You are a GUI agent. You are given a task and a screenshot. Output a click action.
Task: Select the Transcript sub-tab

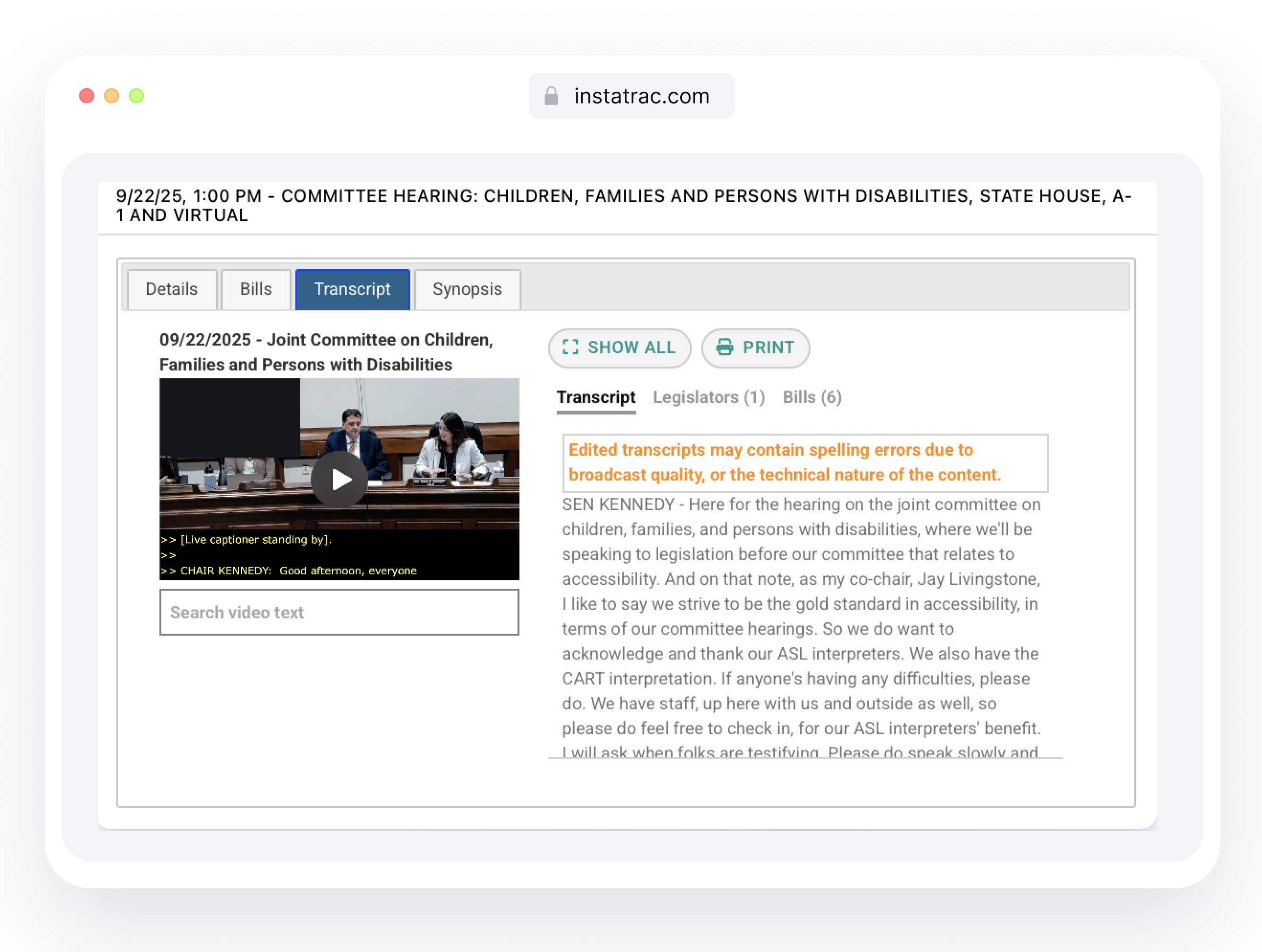tap(596, 397)
